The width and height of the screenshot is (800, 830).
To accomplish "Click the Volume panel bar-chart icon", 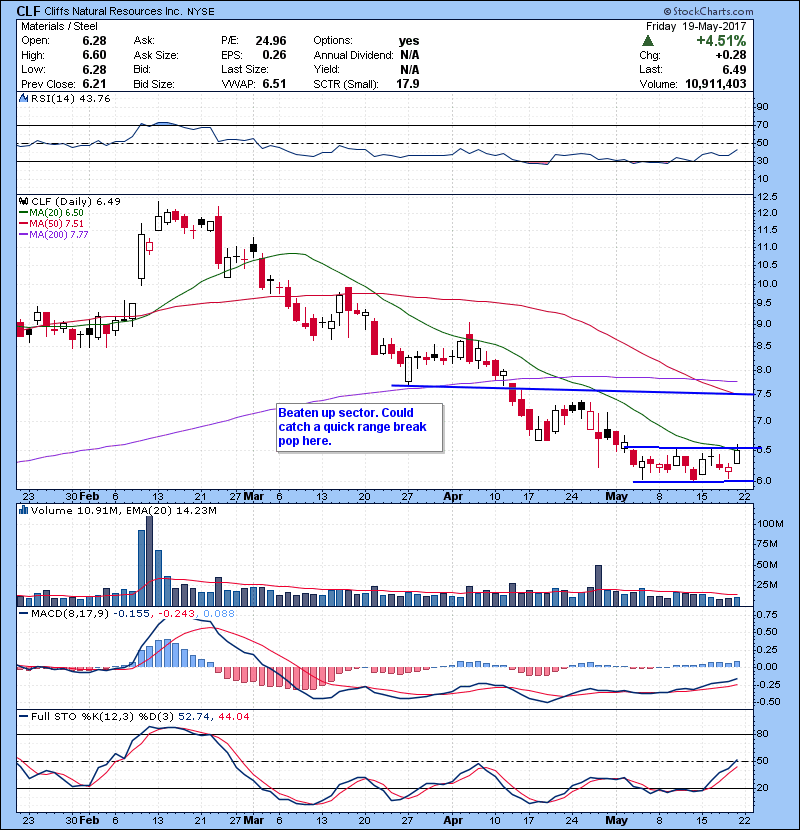I will (x=23, y=510).
